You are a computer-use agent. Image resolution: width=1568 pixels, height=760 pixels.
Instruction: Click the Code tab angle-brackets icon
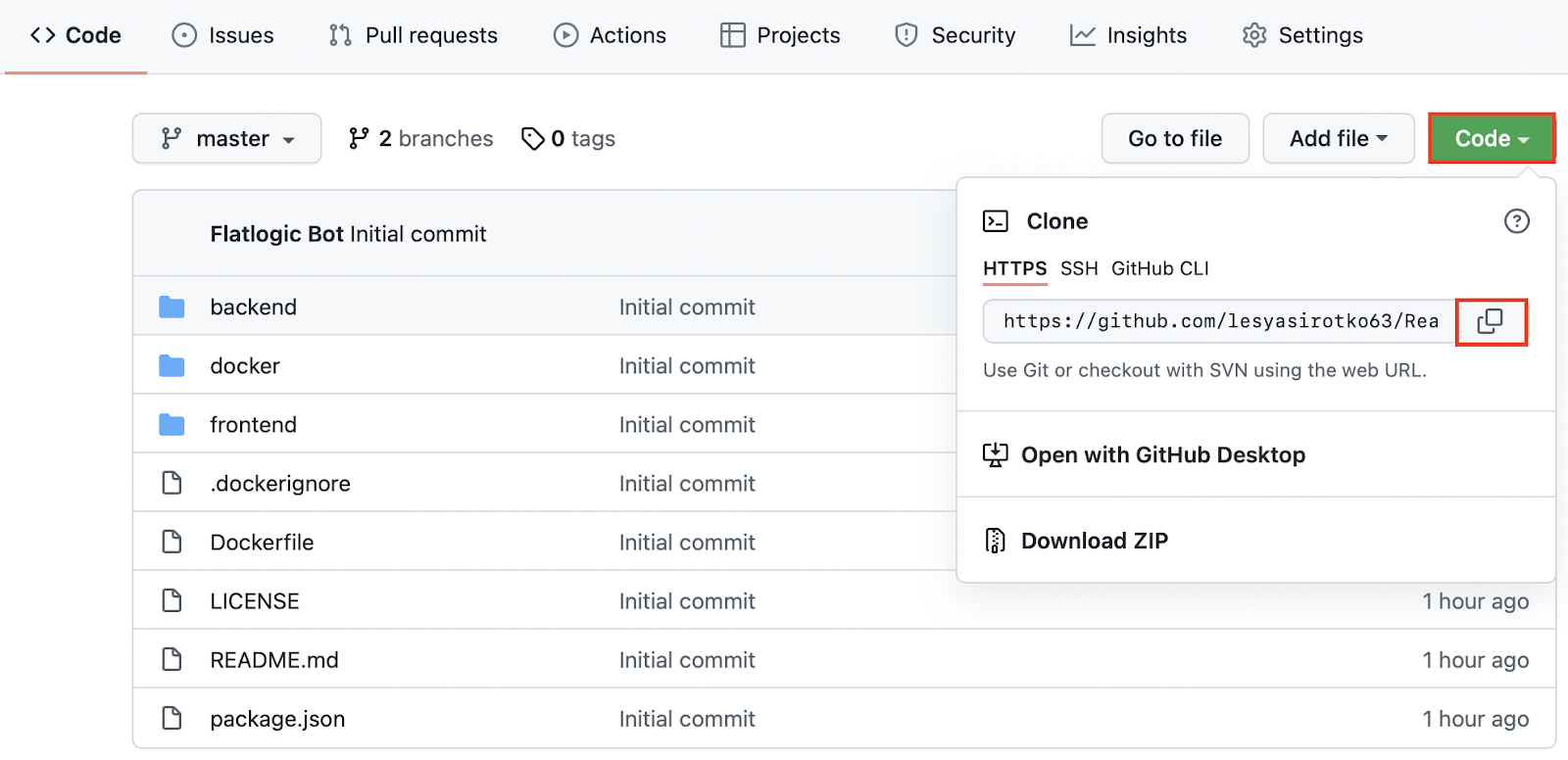point(43,35)
